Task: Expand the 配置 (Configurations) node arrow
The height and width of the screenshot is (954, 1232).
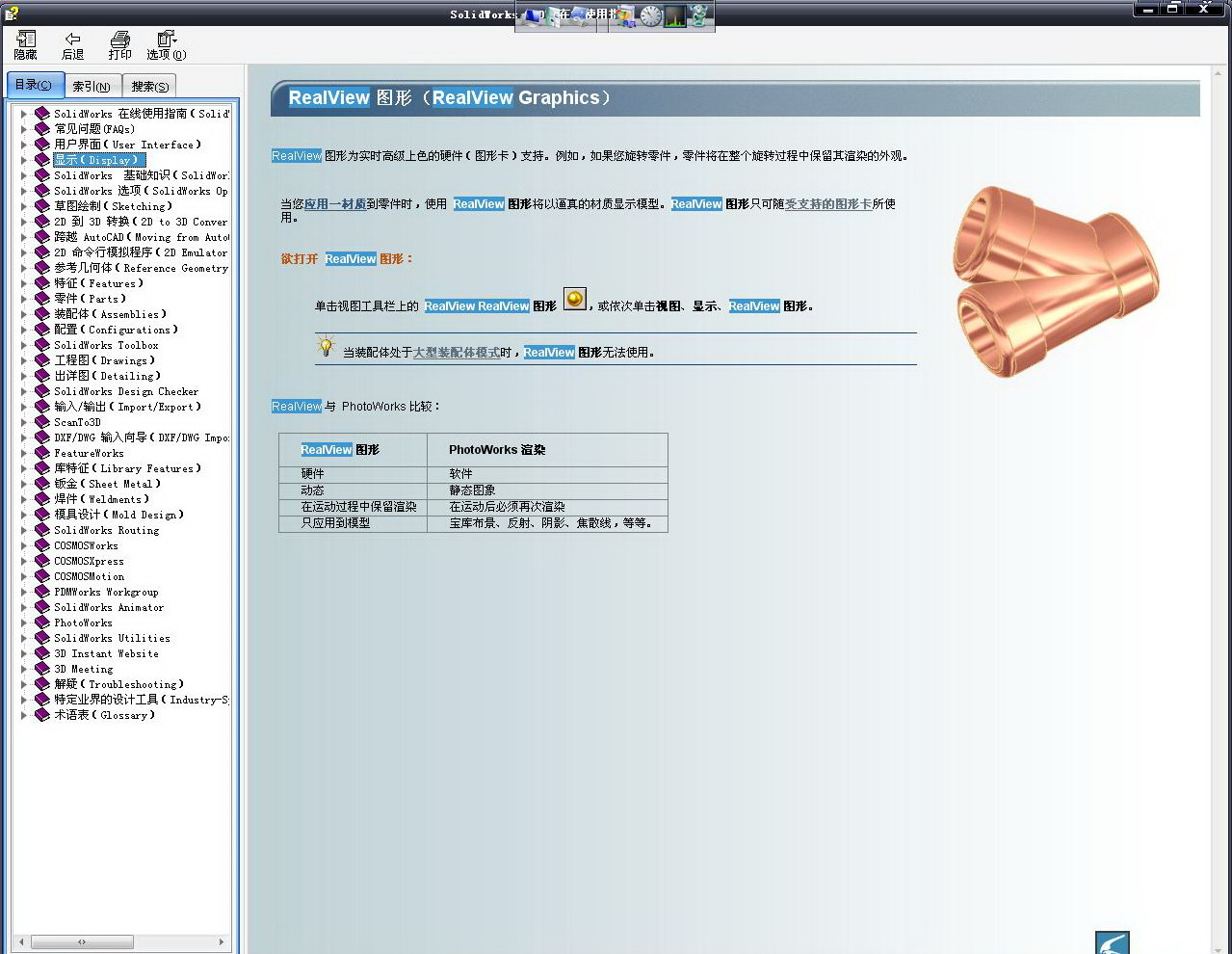Action: point(24,330)
